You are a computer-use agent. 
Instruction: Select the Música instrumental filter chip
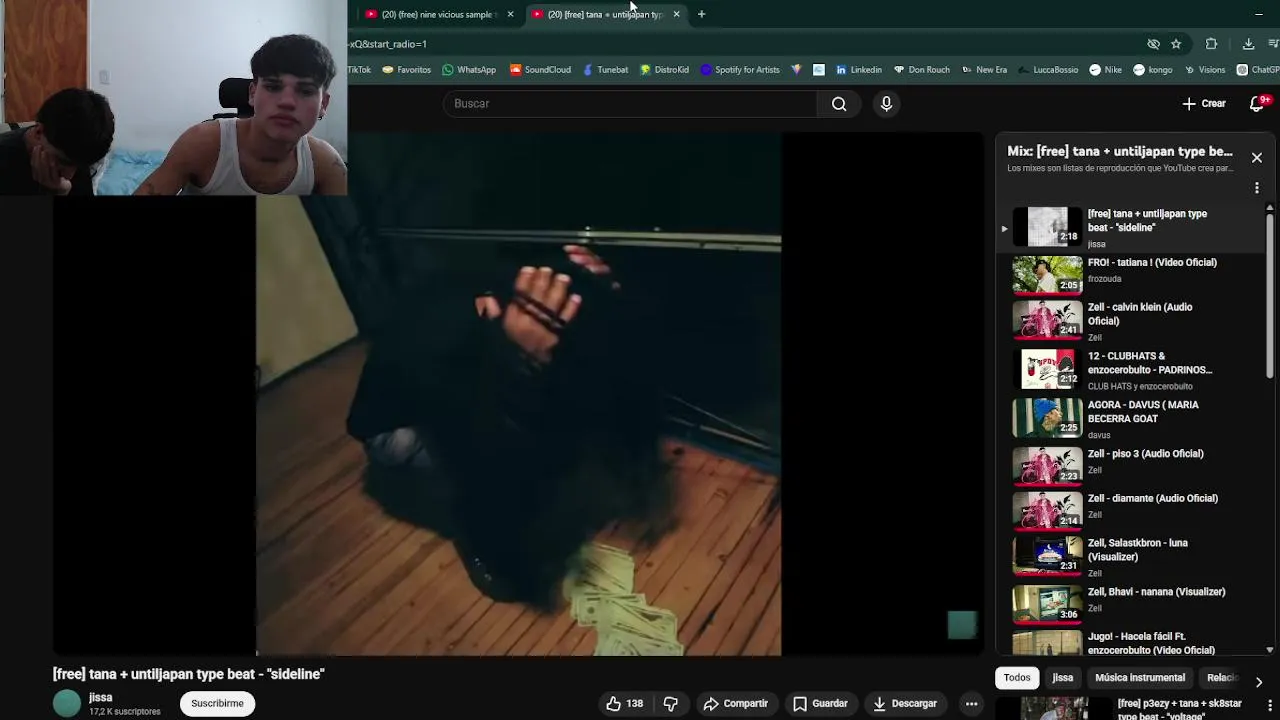pyautogui.click(x=1140, y=678)
